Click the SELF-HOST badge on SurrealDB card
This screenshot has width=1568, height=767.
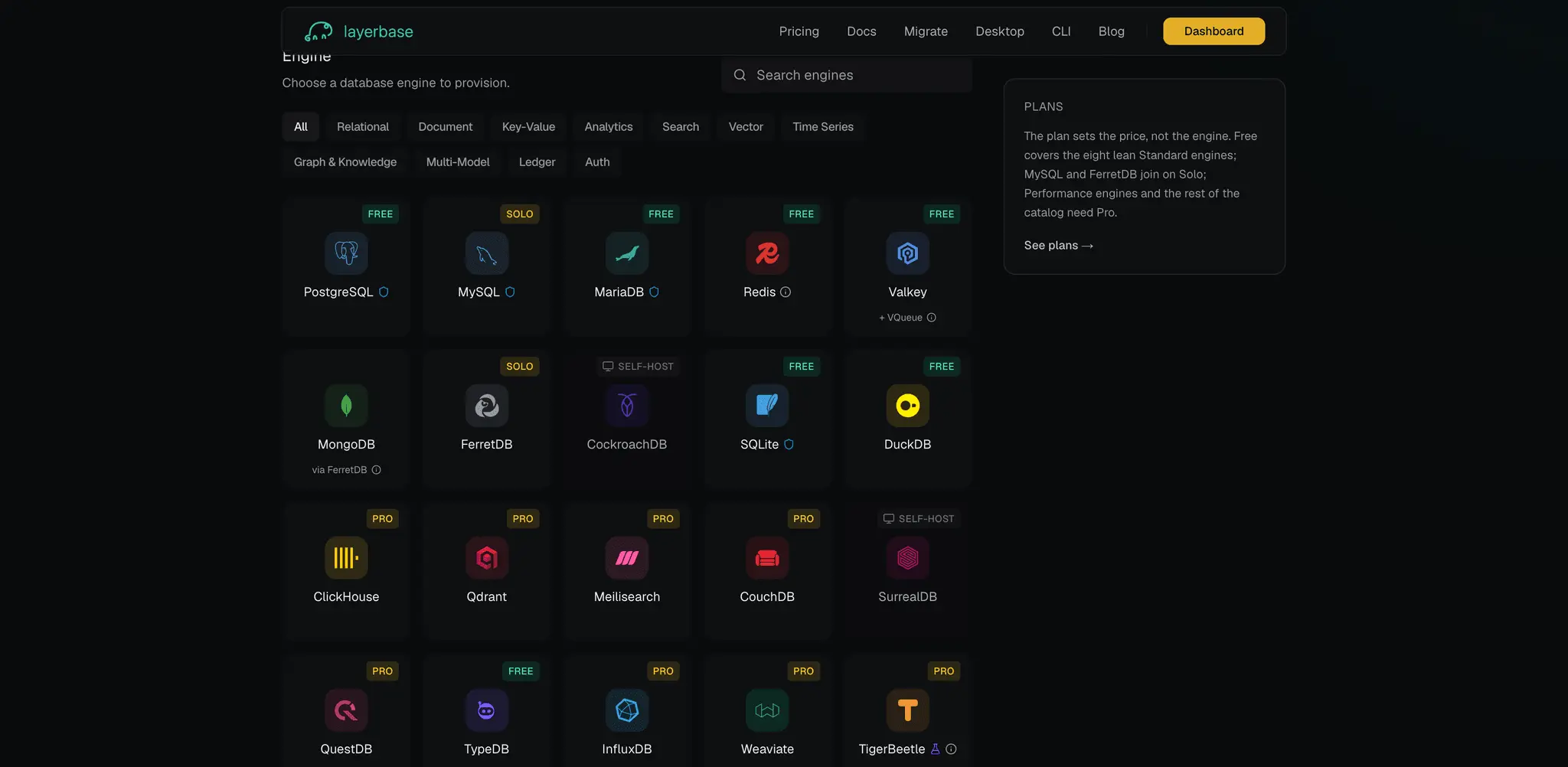pyautogui.click(x=919, y=519)
